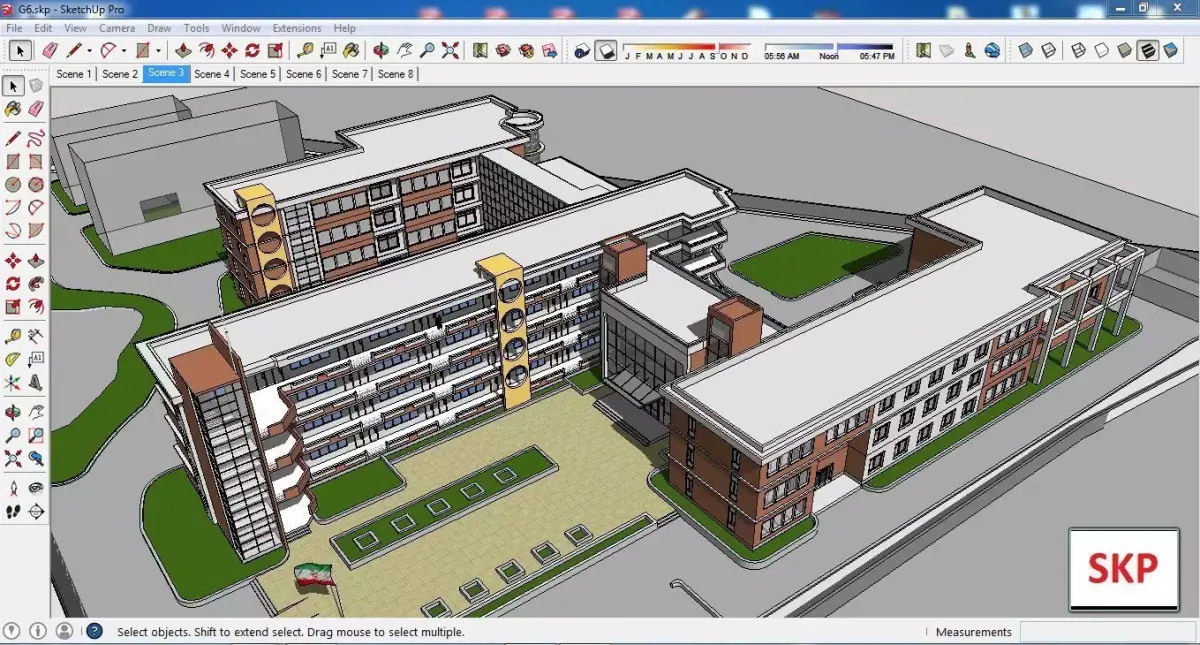
Task: Select the Pie tool in left toolset
Action: 36,230
